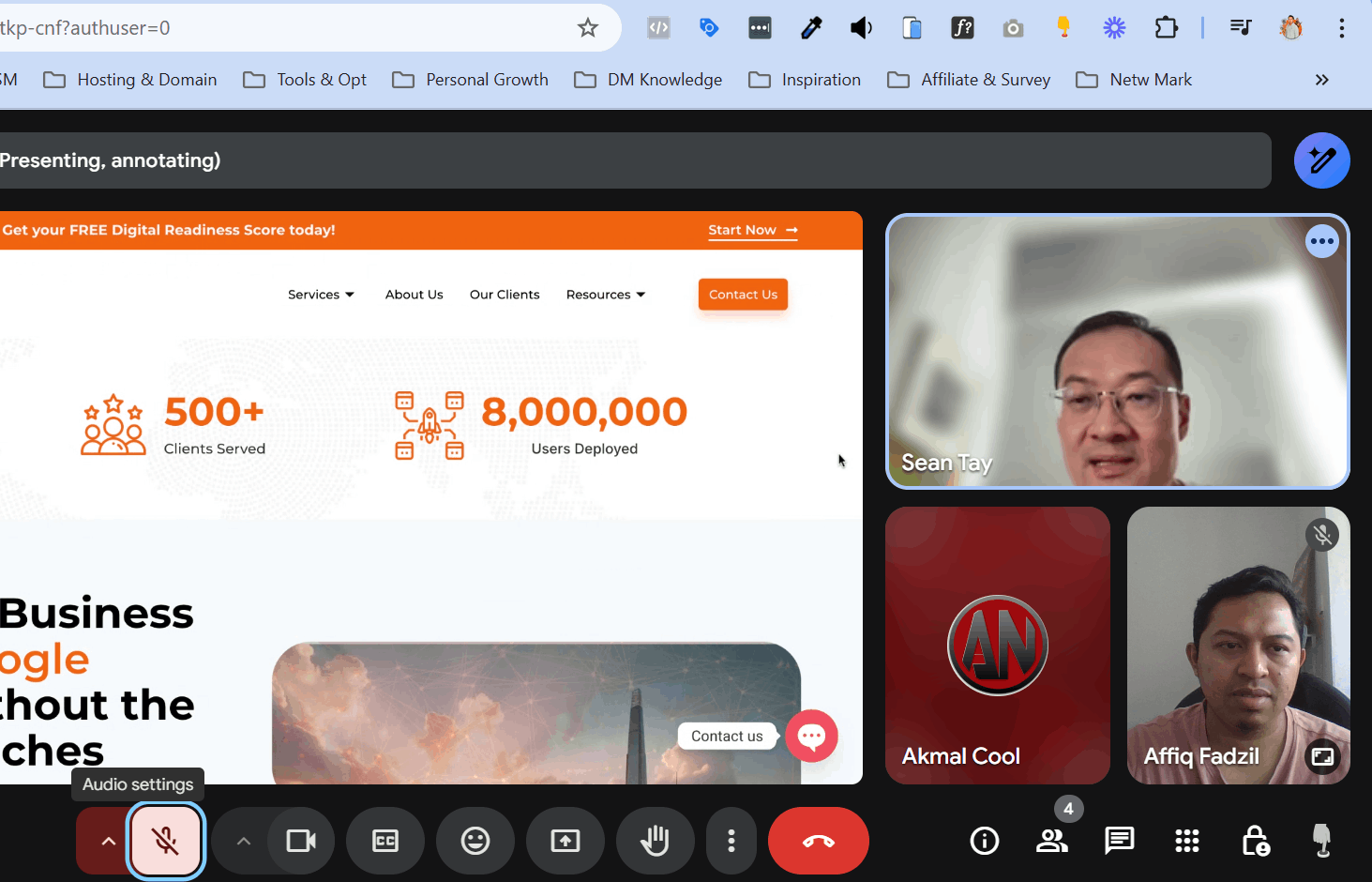Viewport: 1372px width, 882px height.
Task: Click the Start Now link in the banner
Action: pos(753,230)
